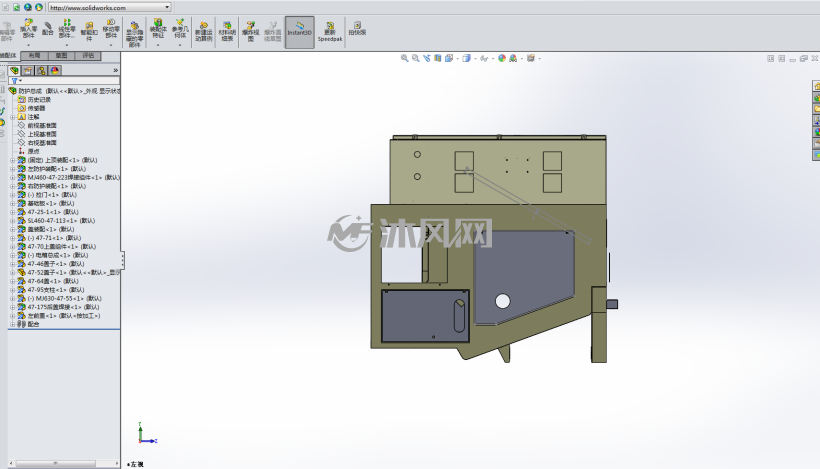Click the Previous View icon
Screen dimensions: 820x469
[427, 58]
